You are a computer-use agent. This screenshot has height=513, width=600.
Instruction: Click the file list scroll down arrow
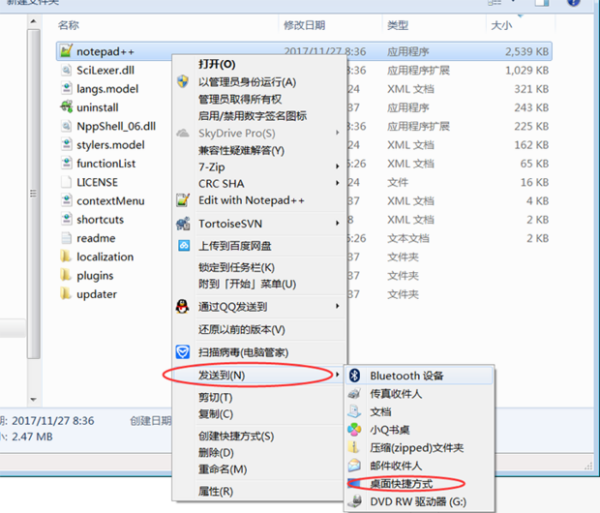[33, 399]
